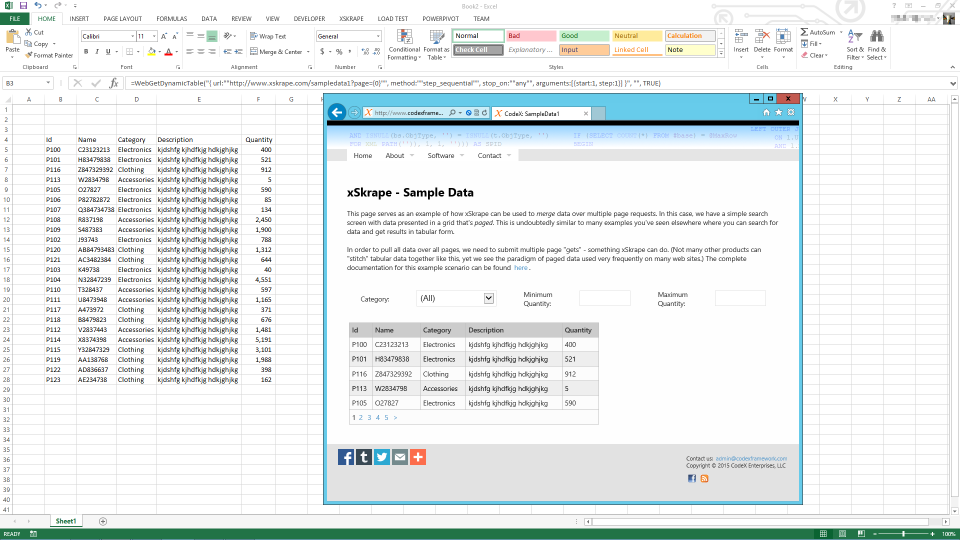Adjust the zoom slider in the status bar
Viewport: 960px width, 540px height.
[x=903, y=534]
